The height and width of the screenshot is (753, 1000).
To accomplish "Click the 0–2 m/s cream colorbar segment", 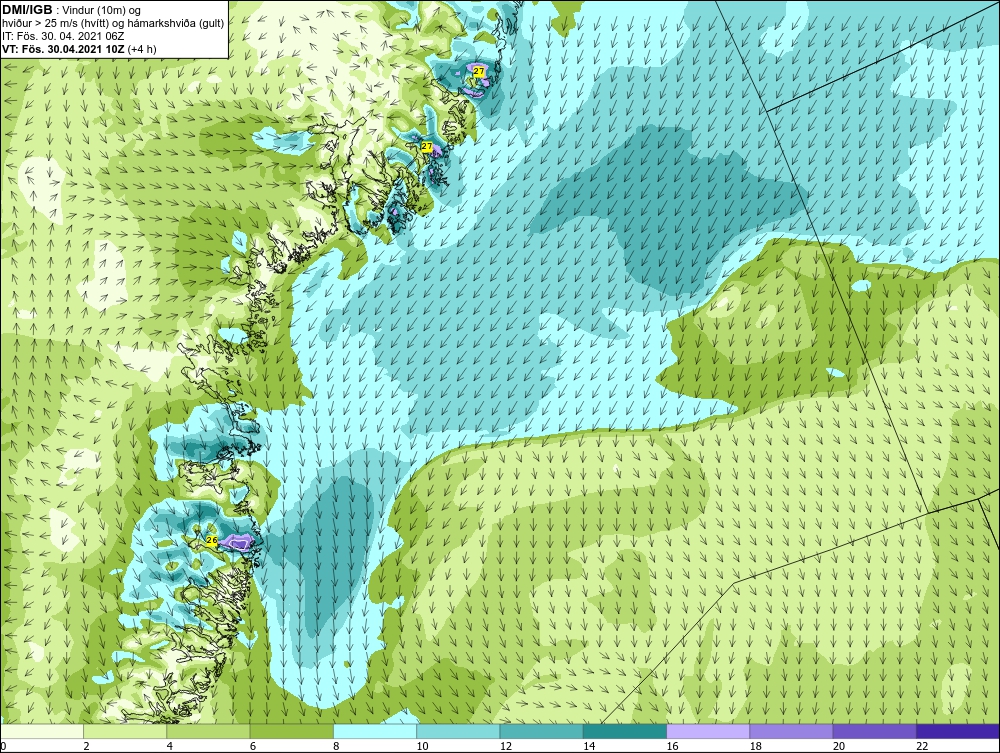I will tap(42, 731).
